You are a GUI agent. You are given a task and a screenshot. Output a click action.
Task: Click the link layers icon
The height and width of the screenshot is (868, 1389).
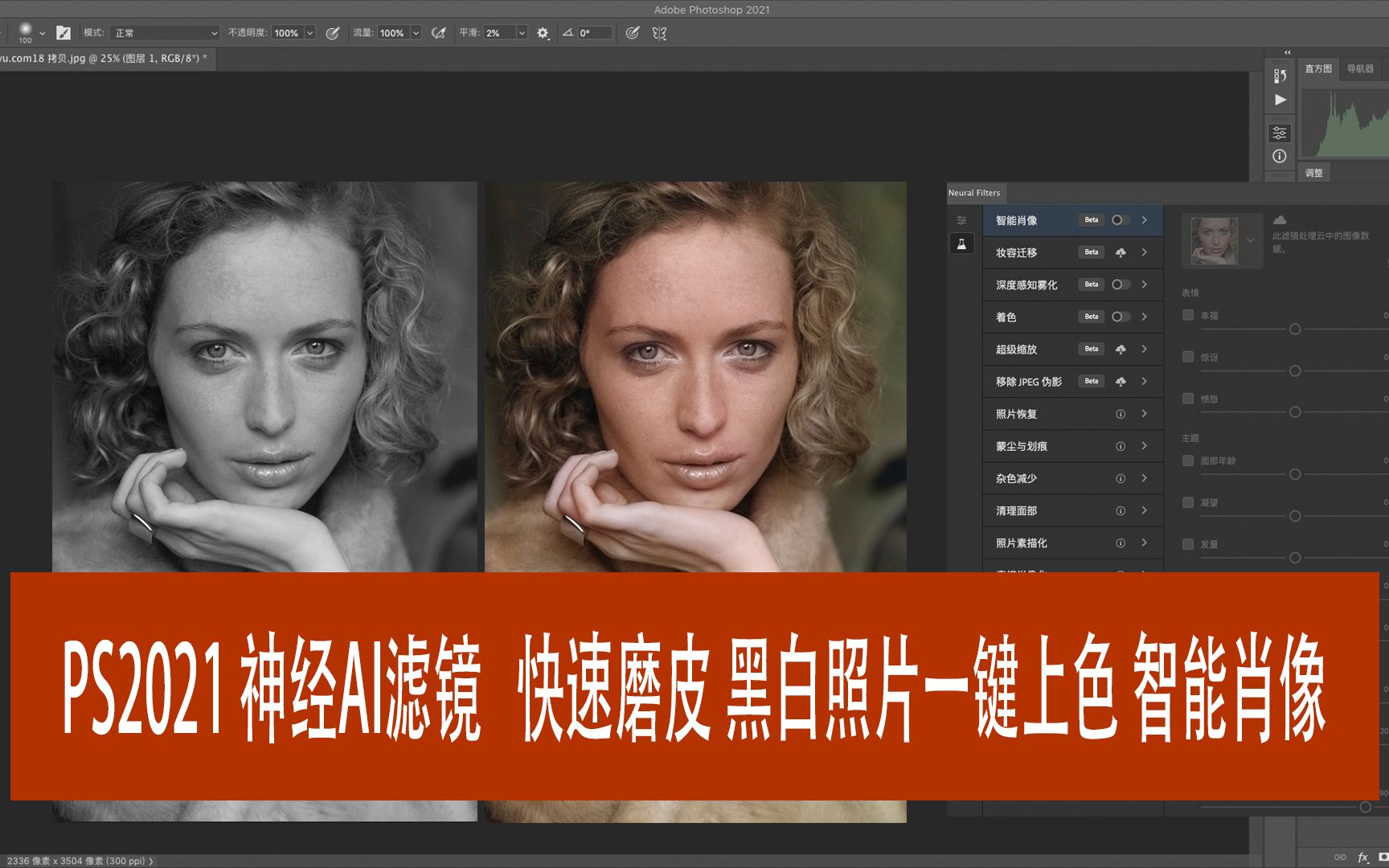point(1340,858)
